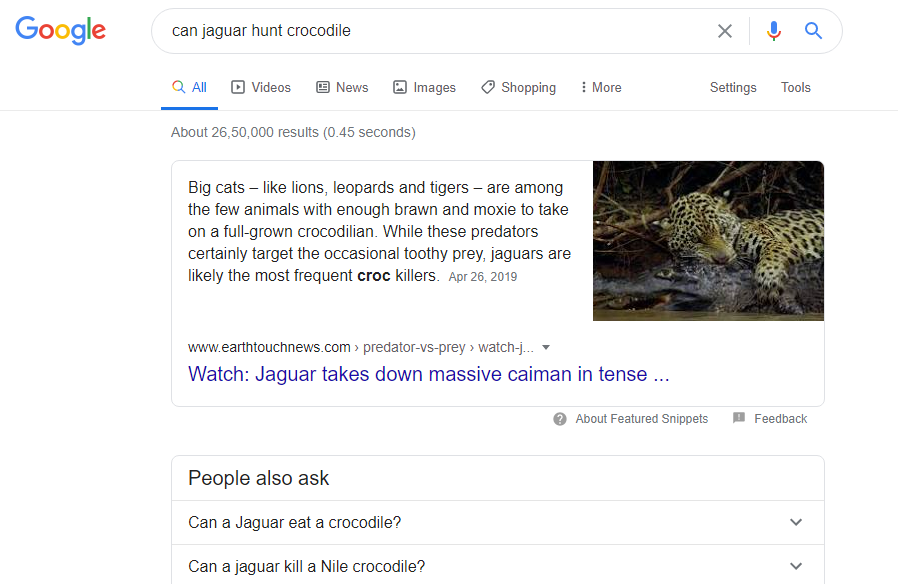Start voice search with the microphone icon
This screenshot has height=584, width=898.
click(774, 31)
